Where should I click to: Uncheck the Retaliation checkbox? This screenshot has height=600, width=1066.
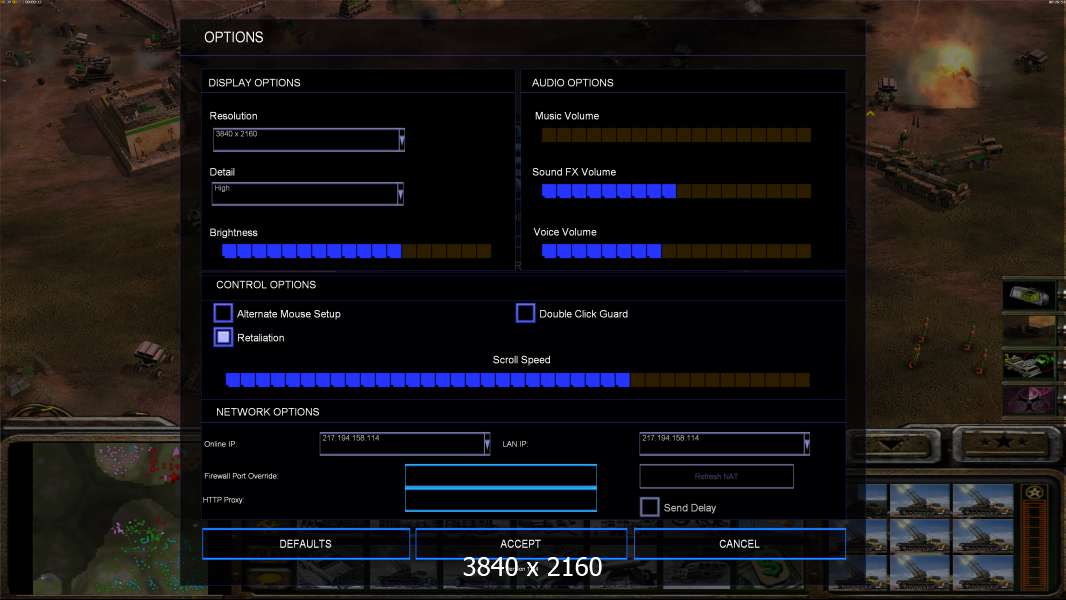click(x=223, y=337)
